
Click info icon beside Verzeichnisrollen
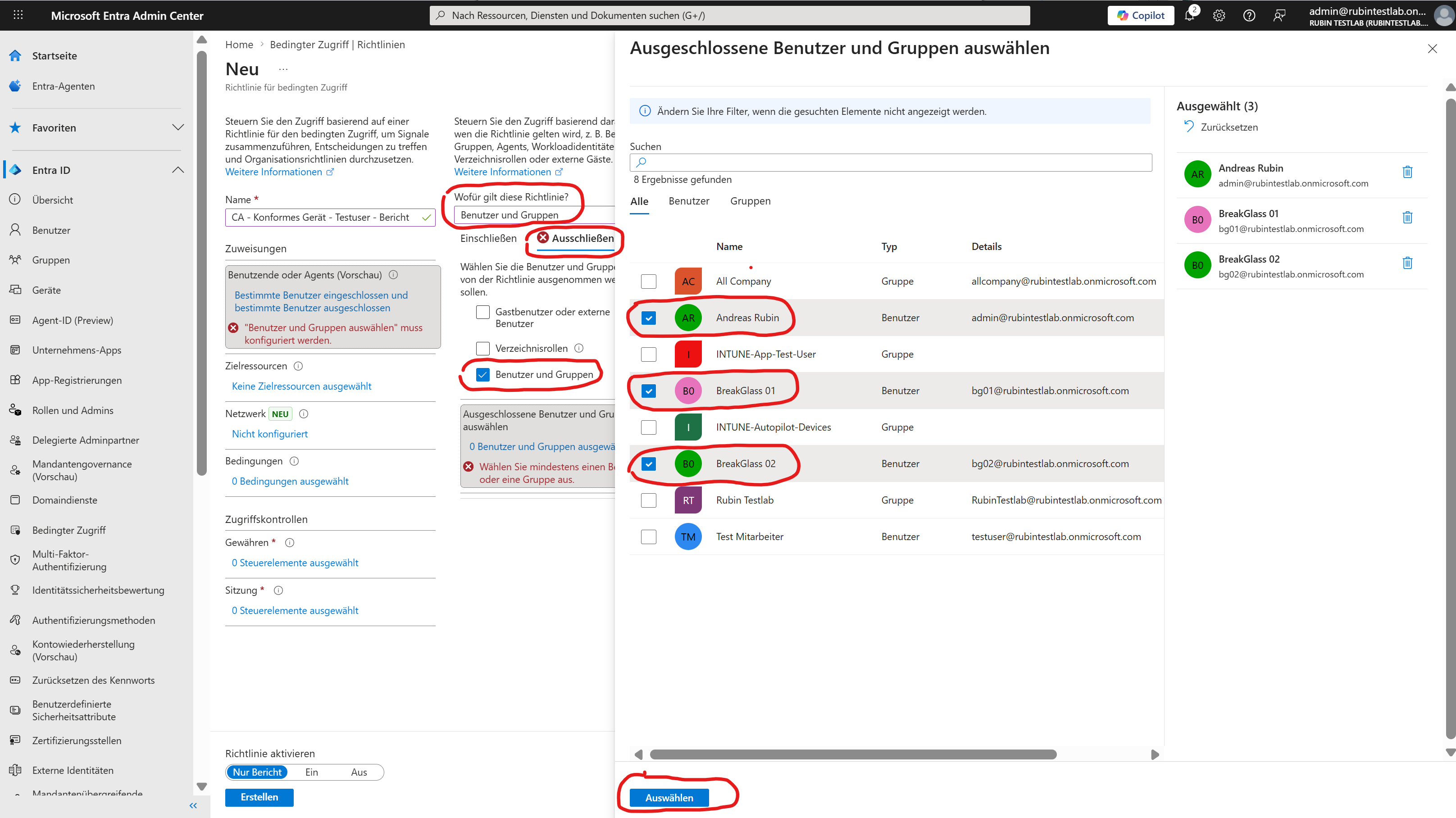click(x=579, y=348)
